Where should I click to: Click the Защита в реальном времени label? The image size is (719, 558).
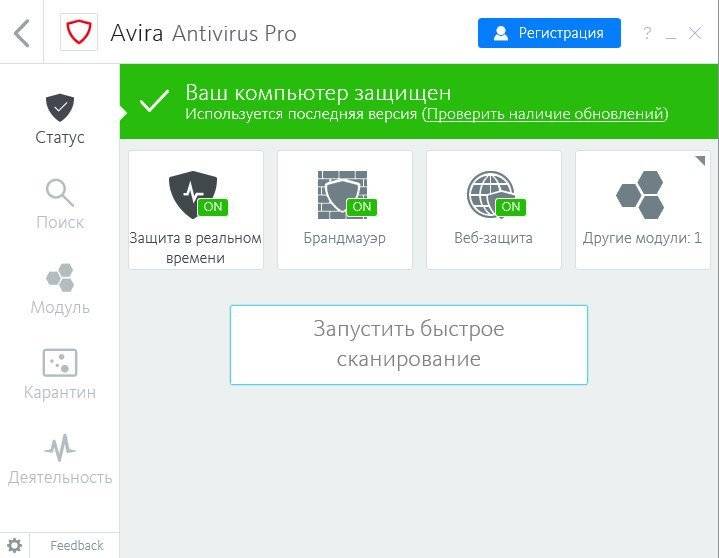click(x=195, y=248)
